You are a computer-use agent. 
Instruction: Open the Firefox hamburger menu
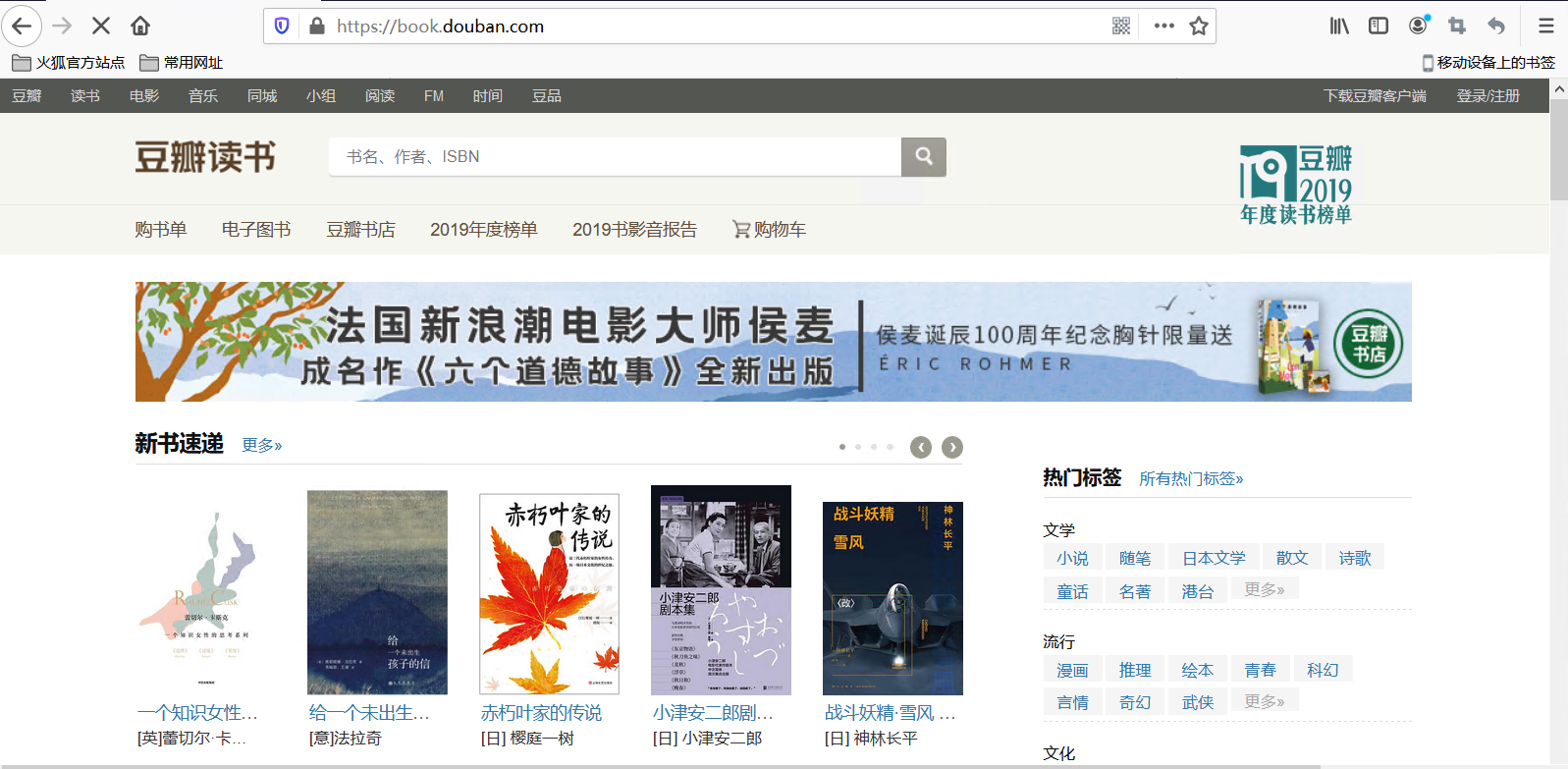coord(1546,26)
